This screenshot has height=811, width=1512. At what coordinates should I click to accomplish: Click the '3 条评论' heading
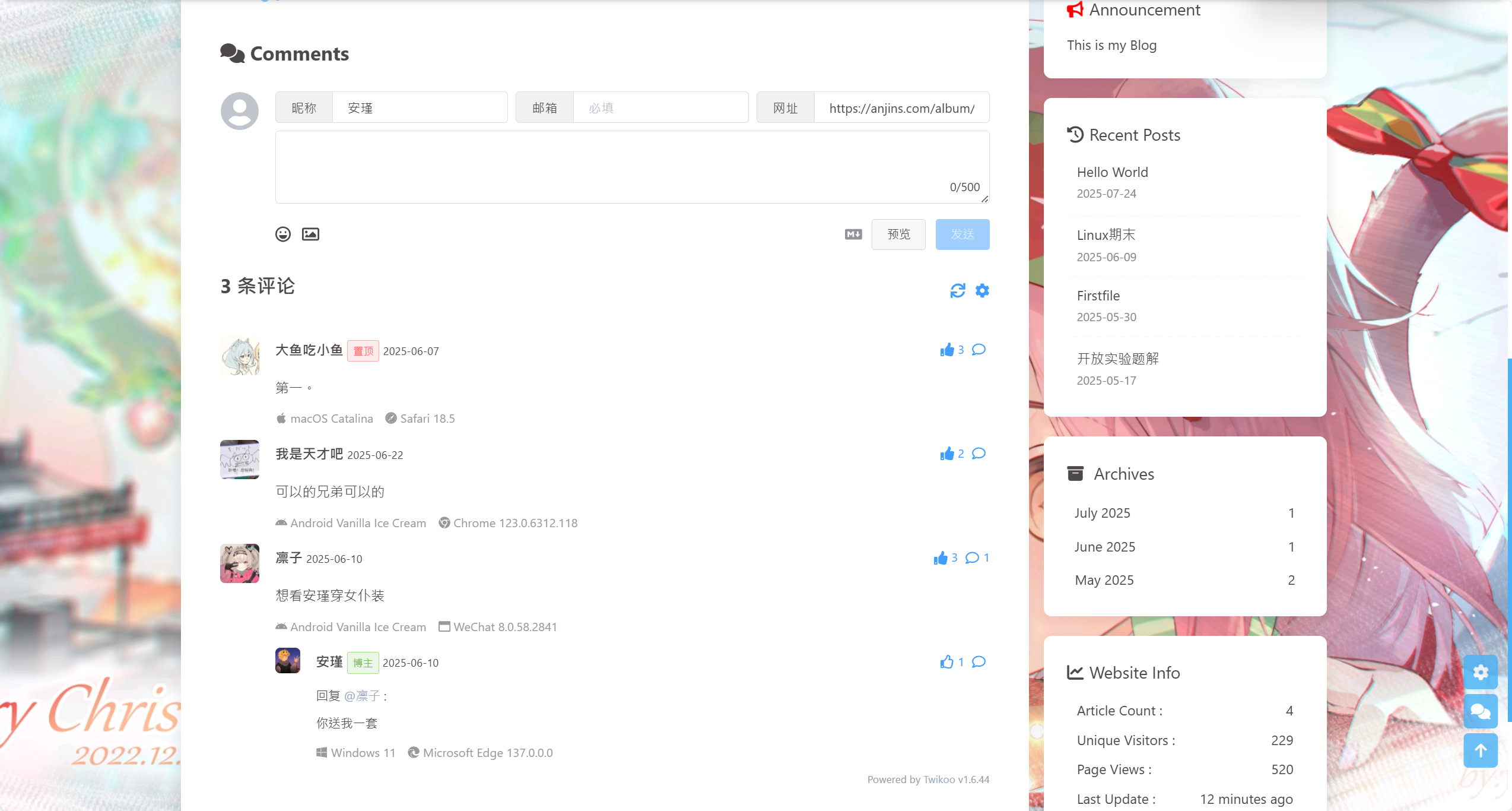coord(258,286)
